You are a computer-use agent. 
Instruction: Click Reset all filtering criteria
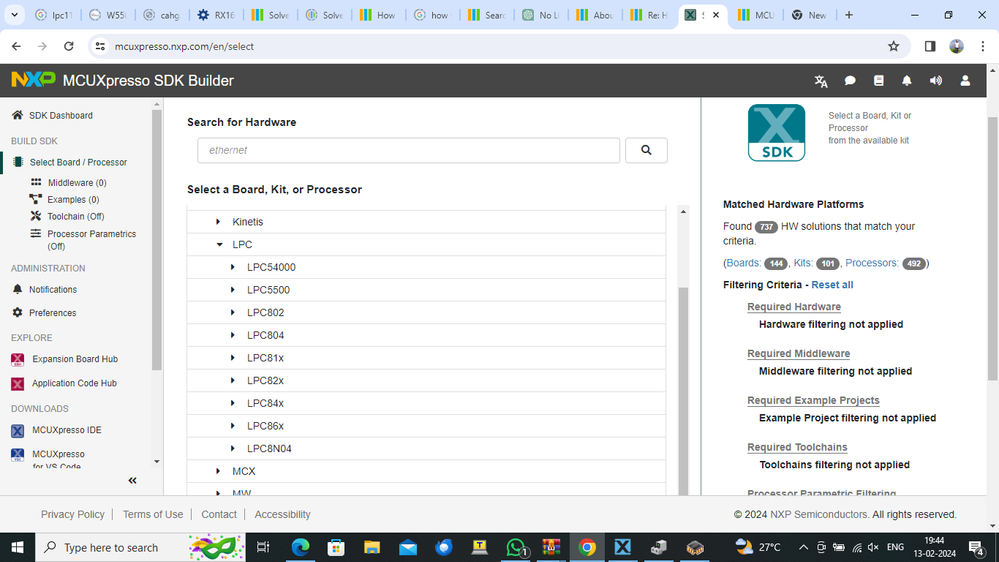pos(832,285)
